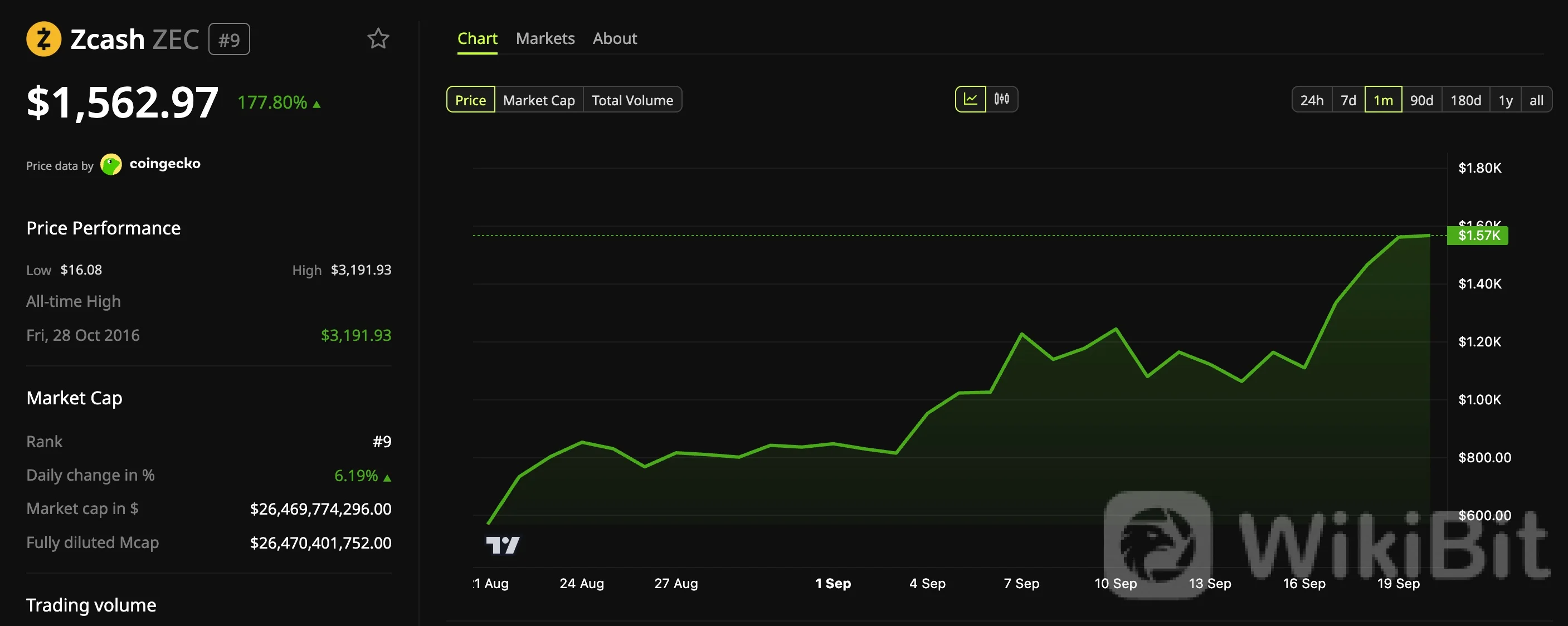
Task: Set chart range to 180d
Action: click(x=1465, y=100)
